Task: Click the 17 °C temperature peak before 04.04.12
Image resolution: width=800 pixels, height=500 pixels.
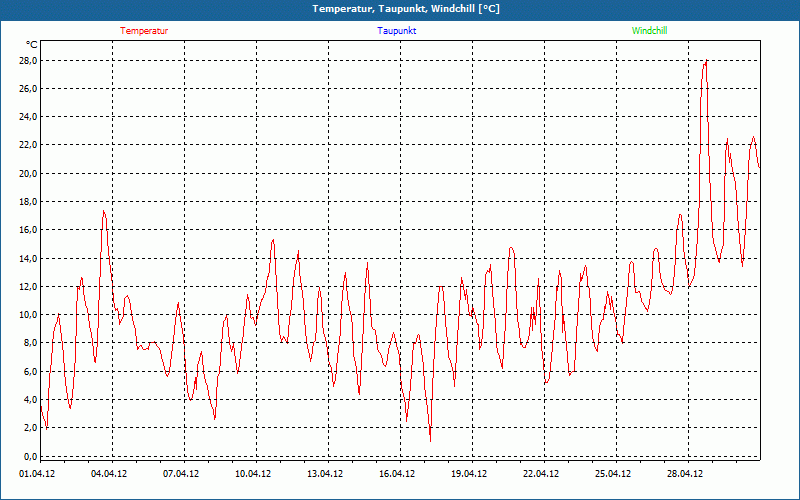Action: tap(104, 211)
